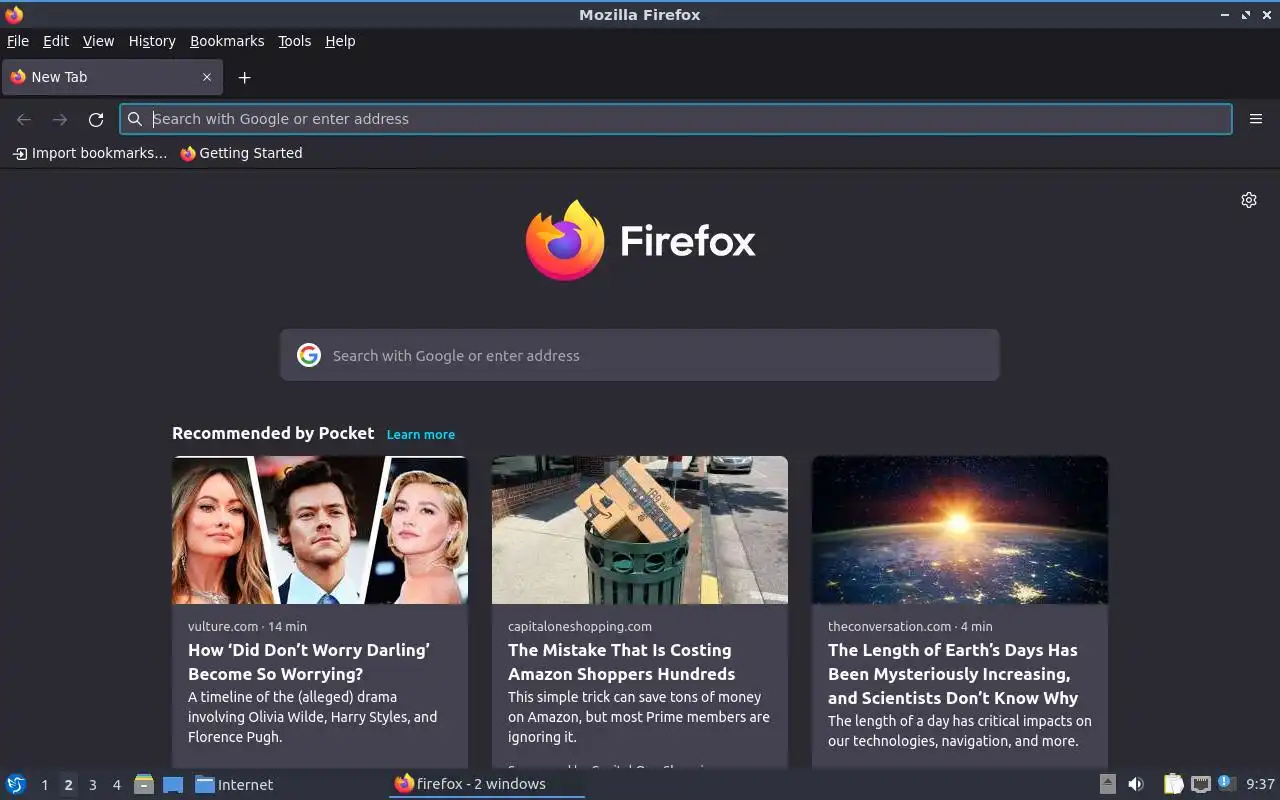The width and height of the screenshot is (1280, 800).
Task: Open the Firefox application hamburger menu
Action: pos(1256,119)
